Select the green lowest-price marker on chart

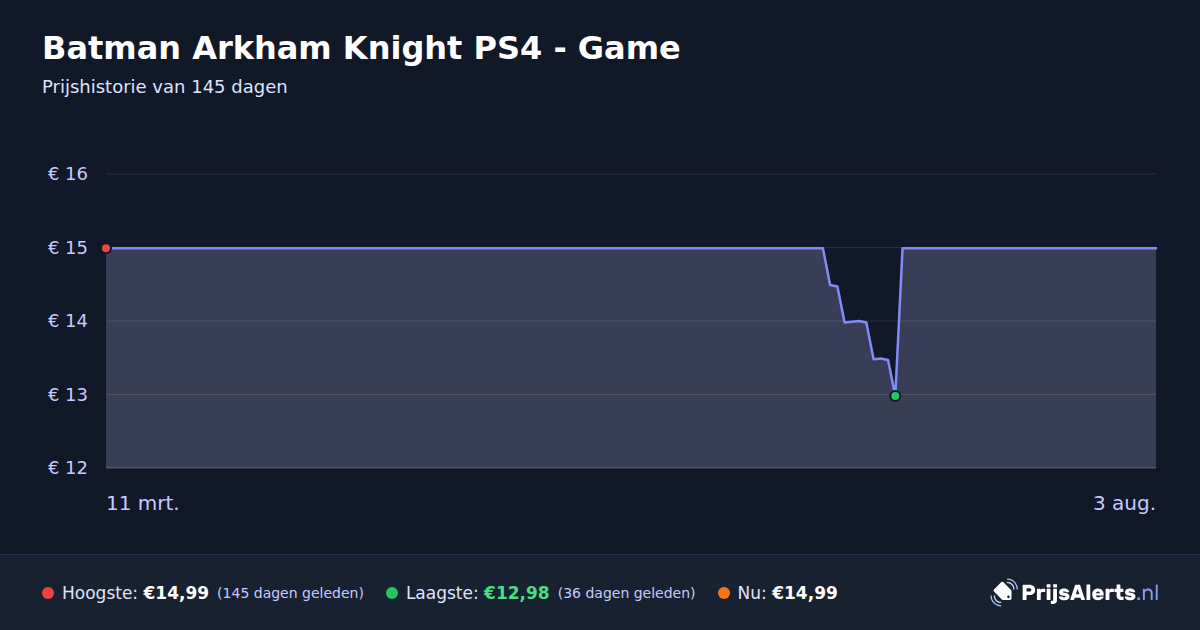tap(895, 396)
